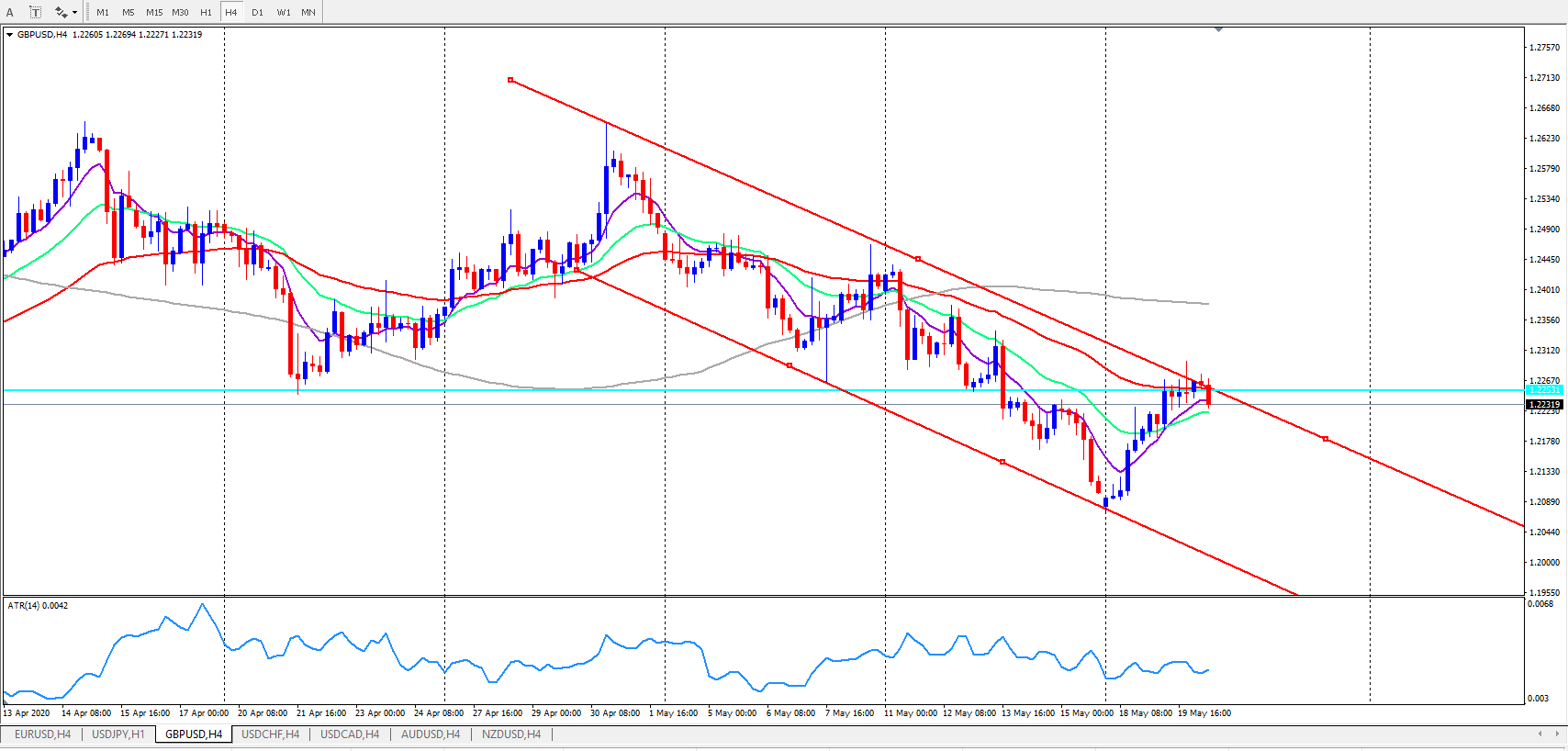Click the 19 May 16:00 date label

pos(1204,713)
